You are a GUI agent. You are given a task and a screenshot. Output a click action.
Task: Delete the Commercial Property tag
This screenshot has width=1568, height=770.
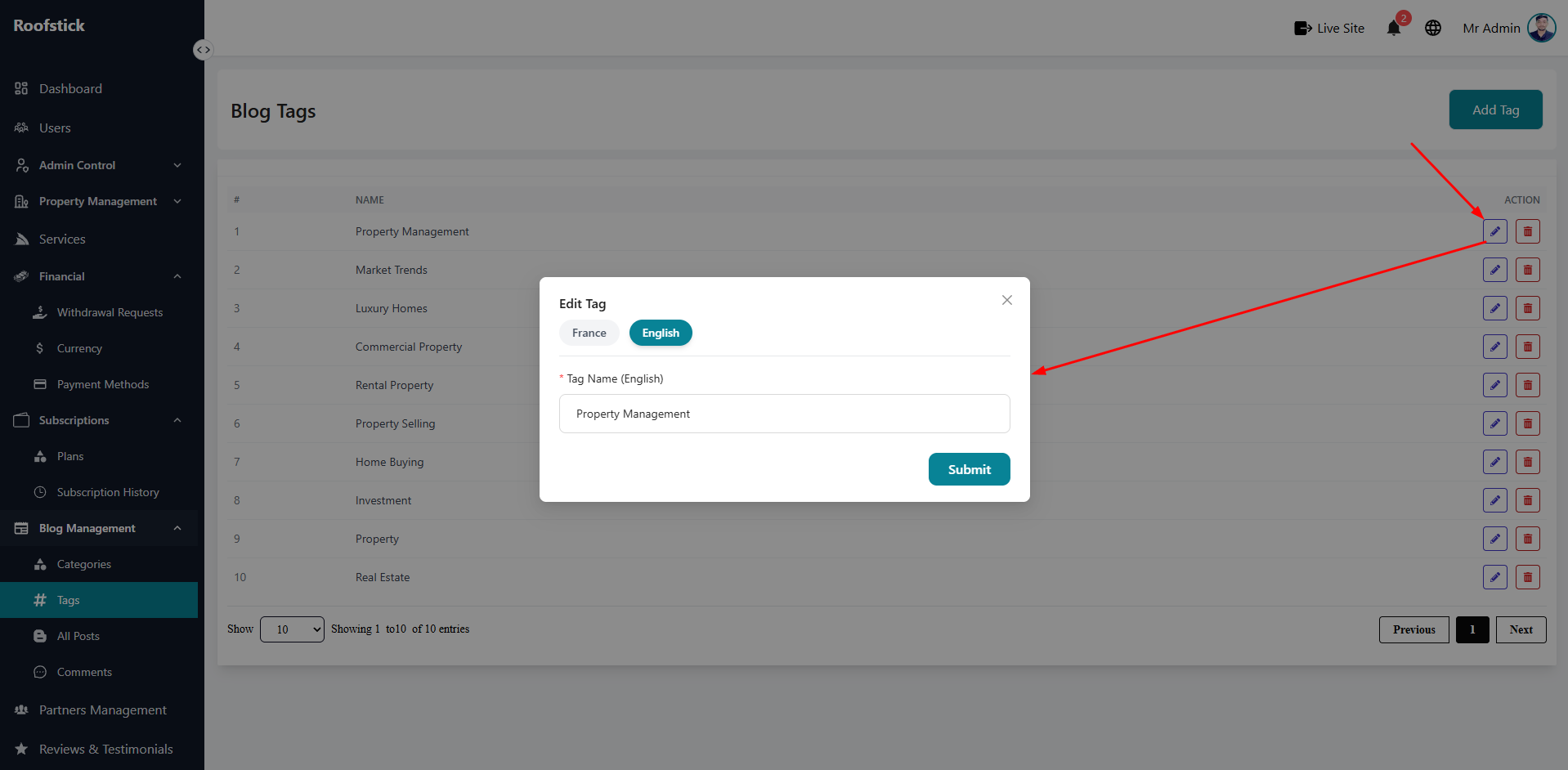point(1527,347)
